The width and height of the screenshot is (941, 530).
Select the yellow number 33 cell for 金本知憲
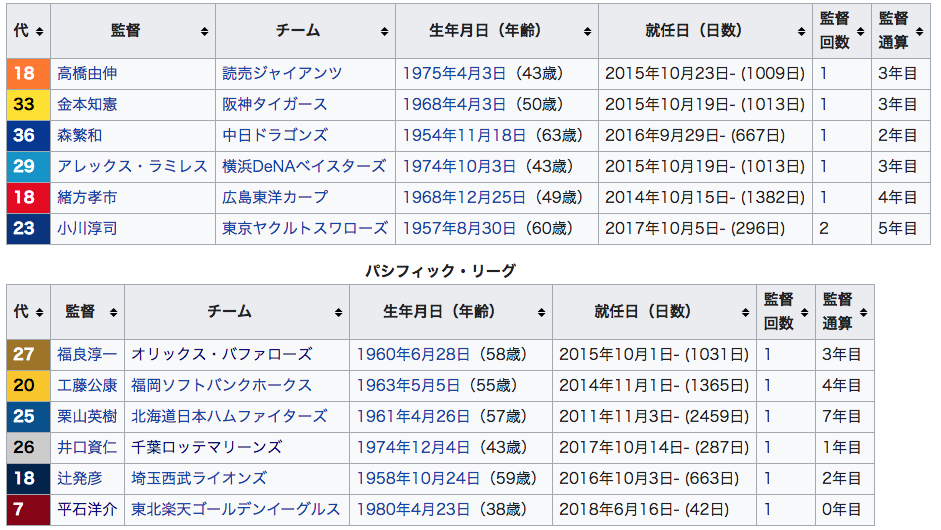click(x=29, y=104)
